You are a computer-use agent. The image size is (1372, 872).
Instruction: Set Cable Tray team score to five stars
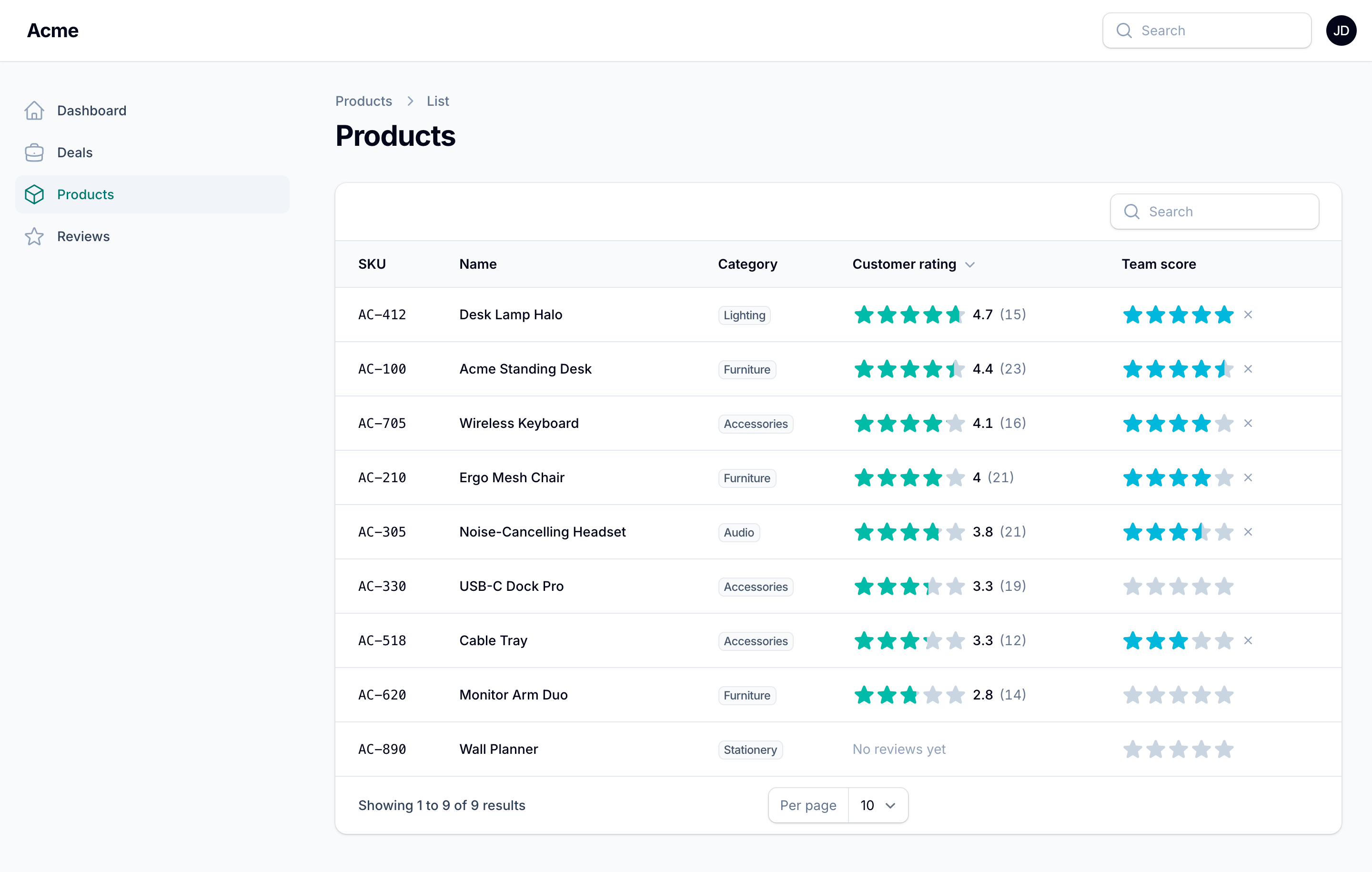(1224, 640)
